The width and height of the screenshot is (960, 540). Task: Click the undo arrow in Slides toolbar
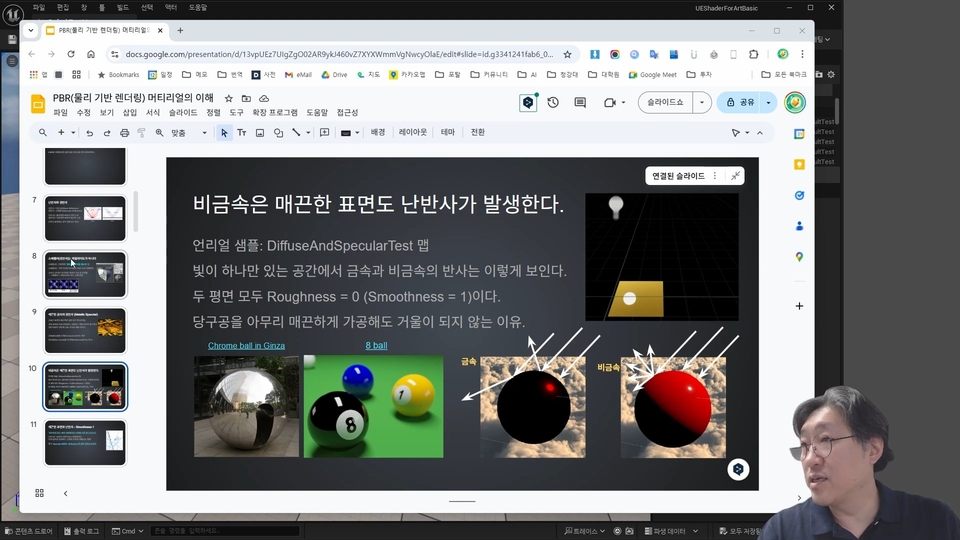[89, 132]
